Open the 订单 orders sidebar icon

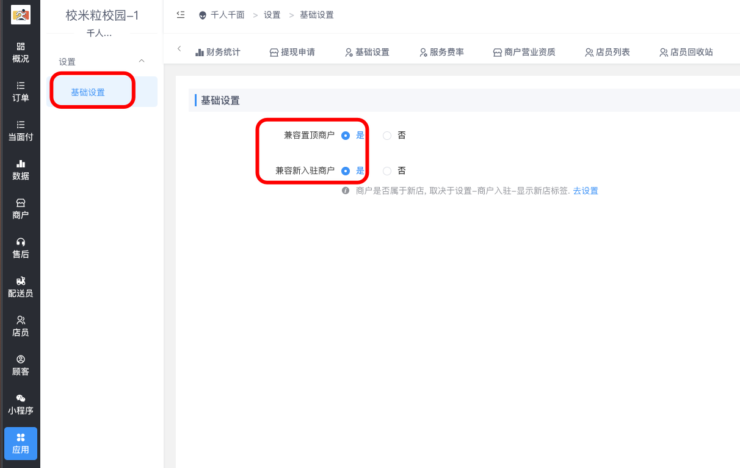pyautogui.click(x=20, y=92)
